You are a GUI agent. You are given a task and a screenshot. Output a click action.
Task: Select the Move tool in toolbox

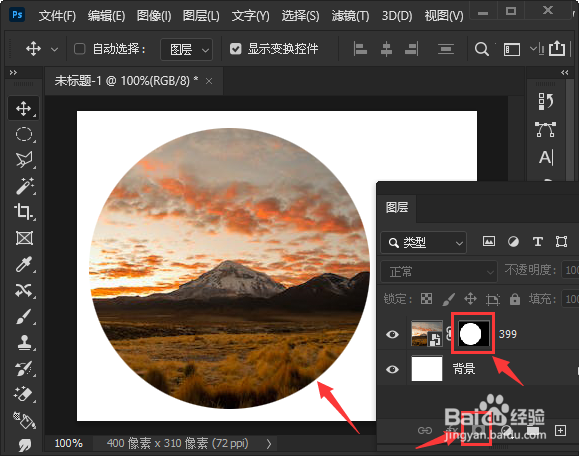click(x=24, y=109)
